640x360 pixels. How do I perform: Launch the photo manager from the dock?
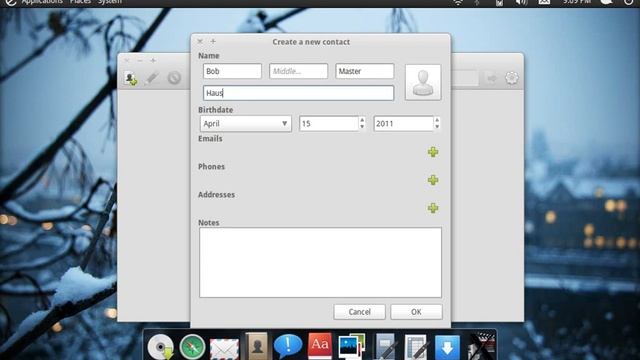coord(351,346)
